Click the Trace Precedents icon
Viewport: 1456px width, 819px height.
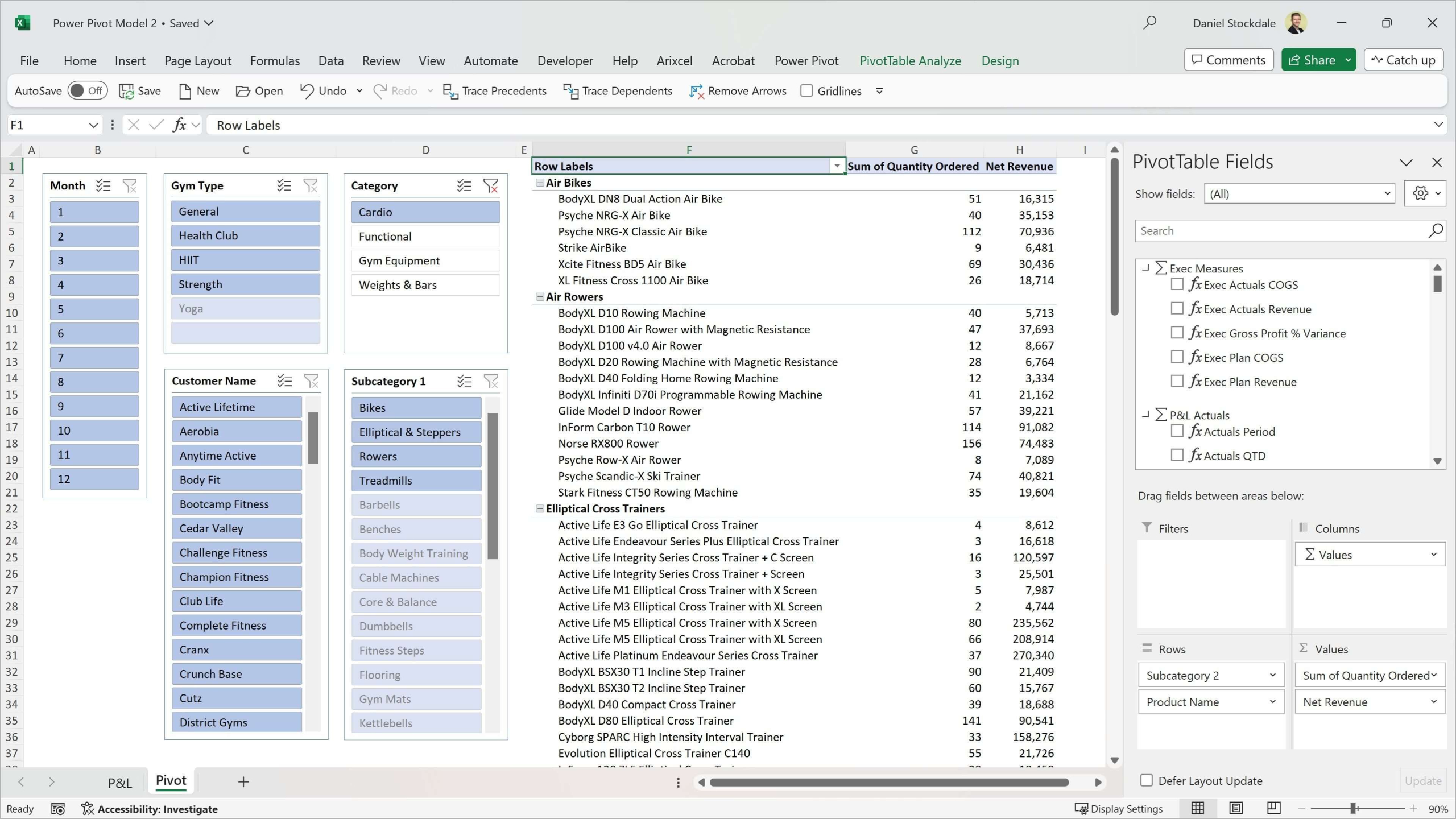[x=450, y=91]
